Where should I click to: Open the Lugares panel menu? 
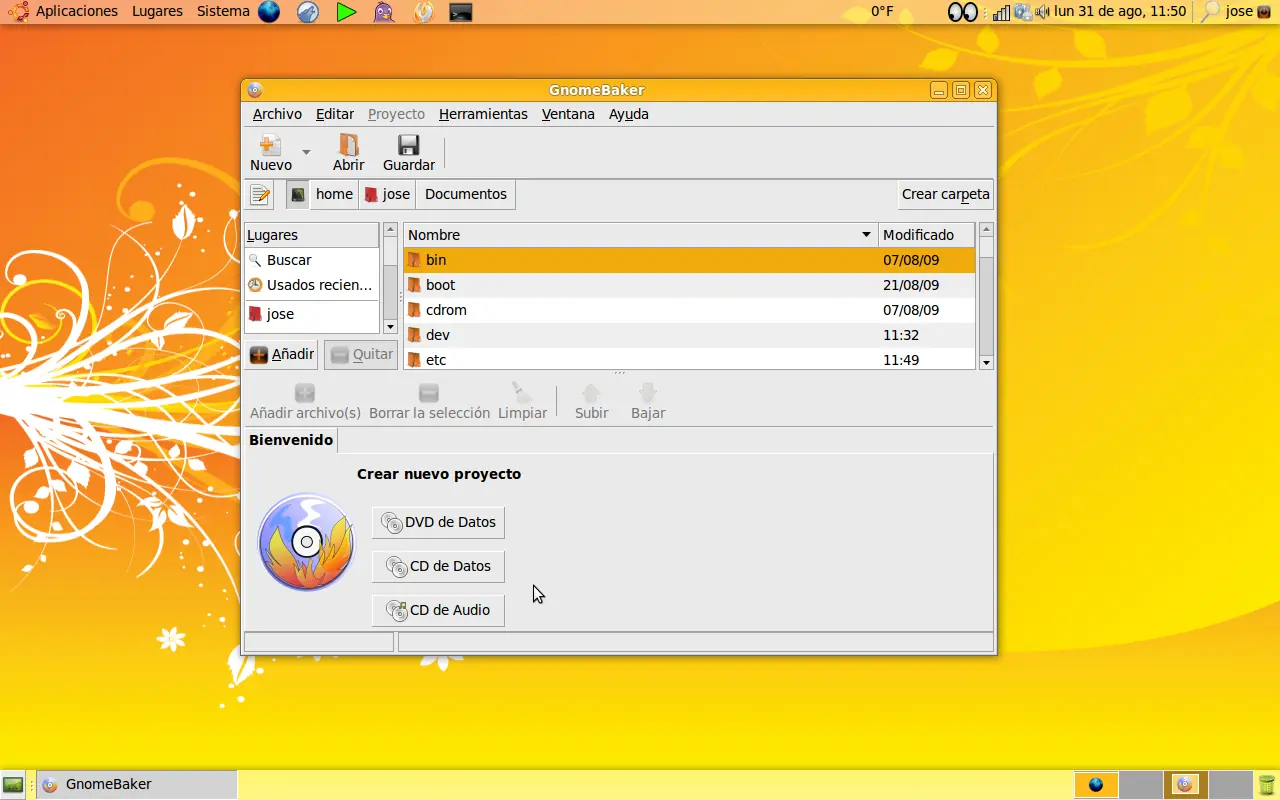click(158, 11)
